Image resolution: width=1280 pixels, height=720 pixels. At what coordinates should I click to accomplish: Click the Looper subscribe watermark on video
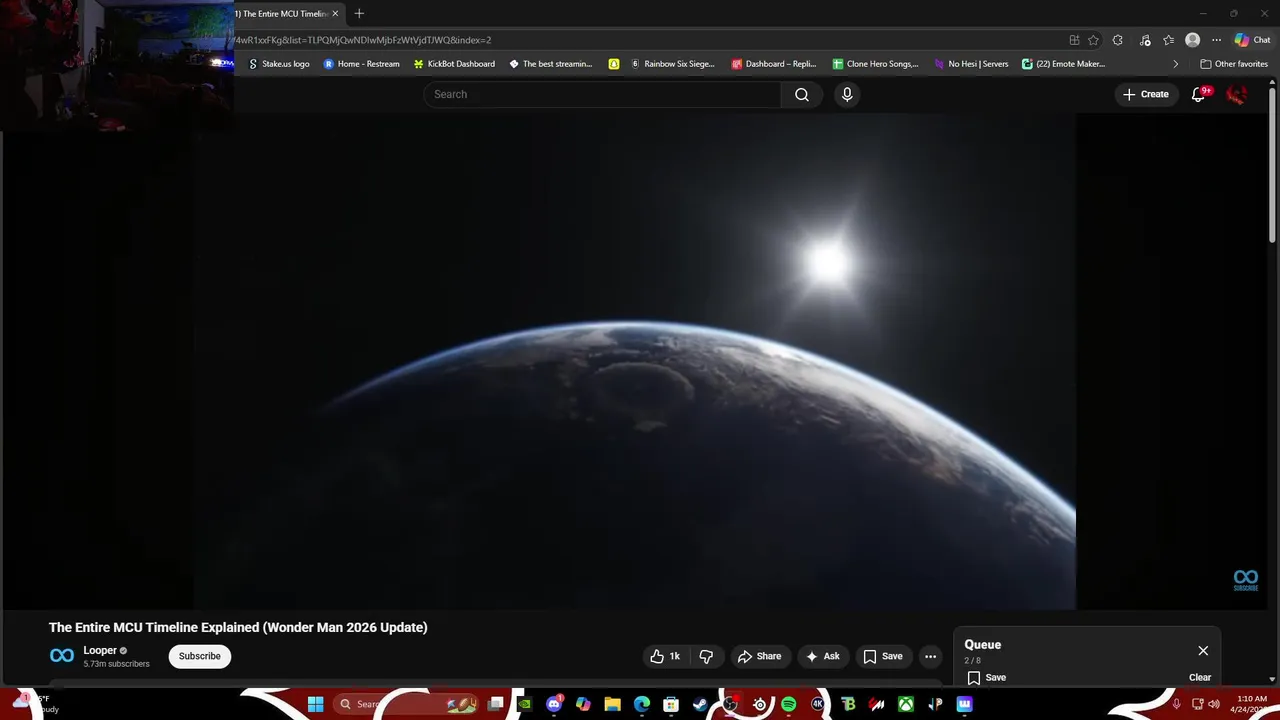1245,580
